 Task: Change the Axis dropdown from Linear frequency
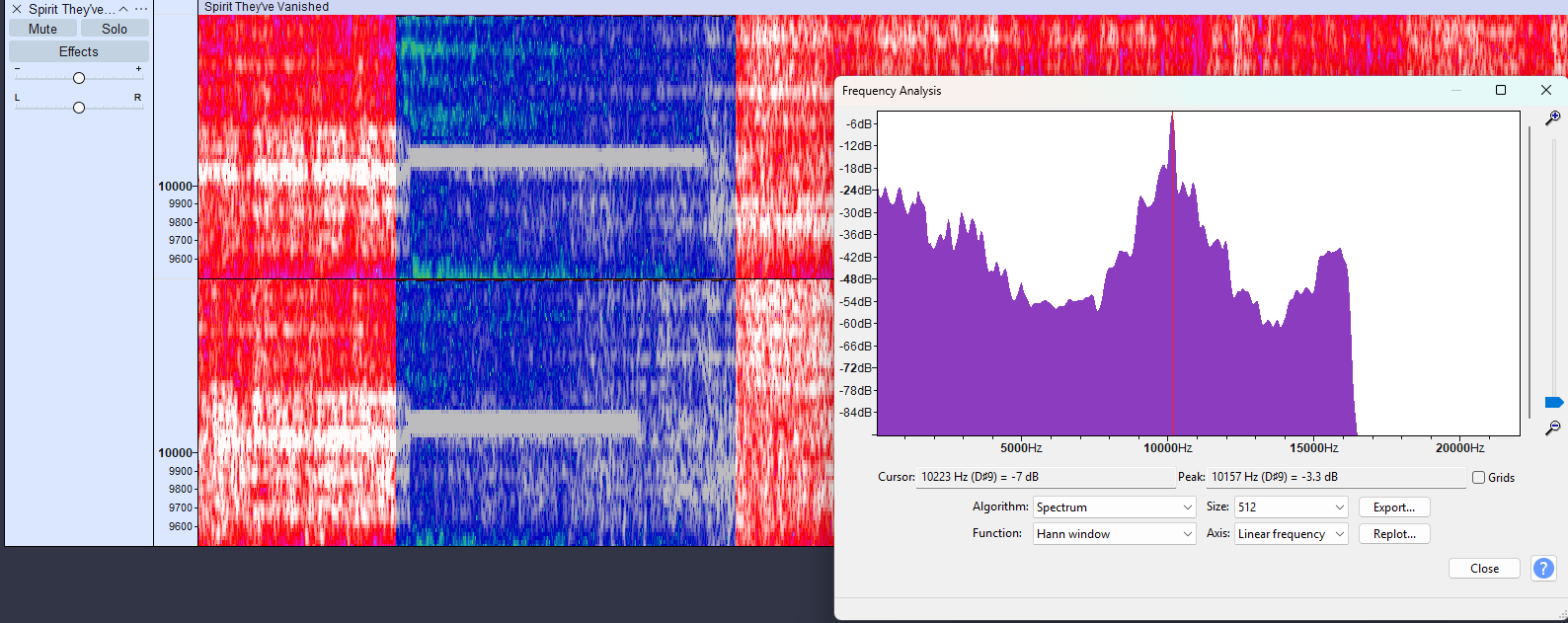point(1291,534)
